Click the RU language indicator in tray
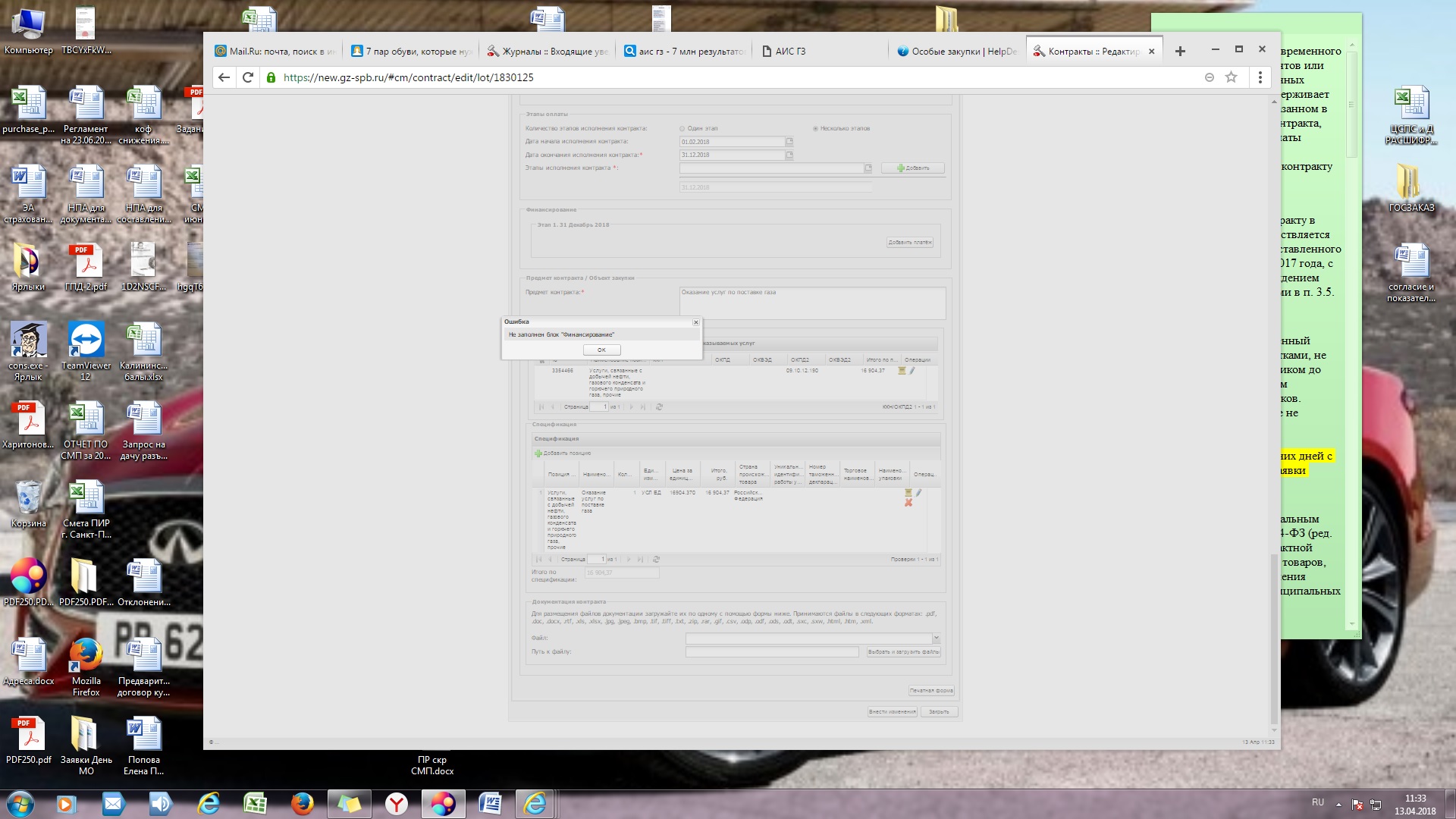 click(1318, 802)
